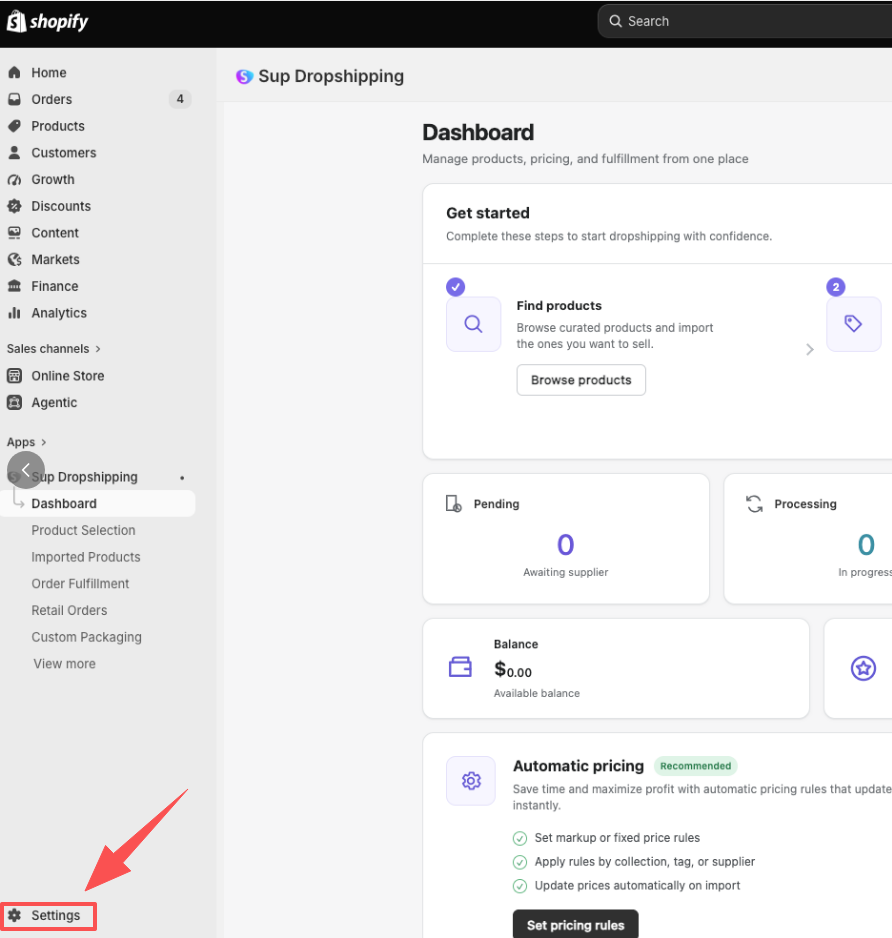Click the Agentic icon in sidebar
Image resolution: width=892 pixels, height=938 pixels.
(x=14, y=403)
